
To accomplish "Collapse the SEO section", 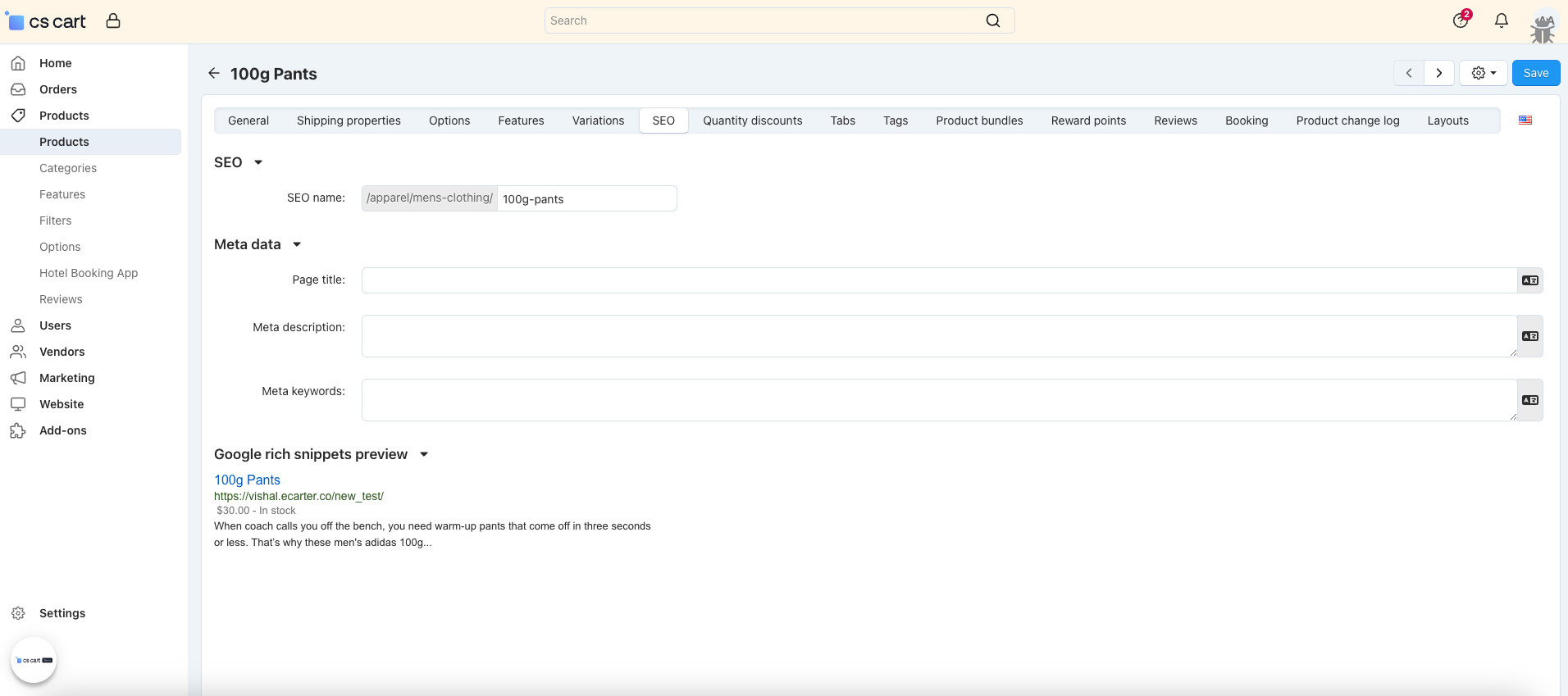I will [x=238, y=162].
